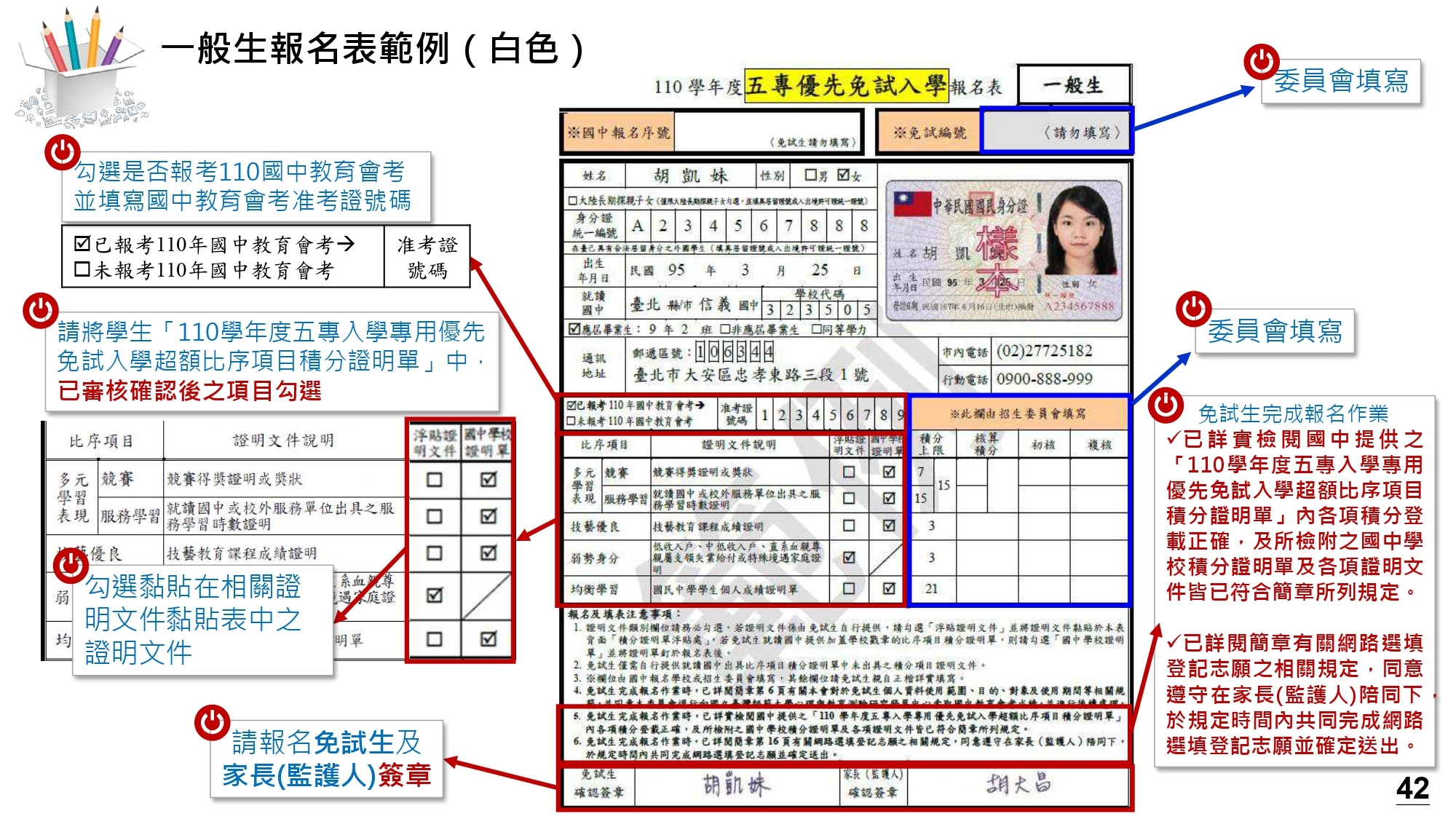Toggle the 應屆畢業生 checkbox on the form

(574, 328)
